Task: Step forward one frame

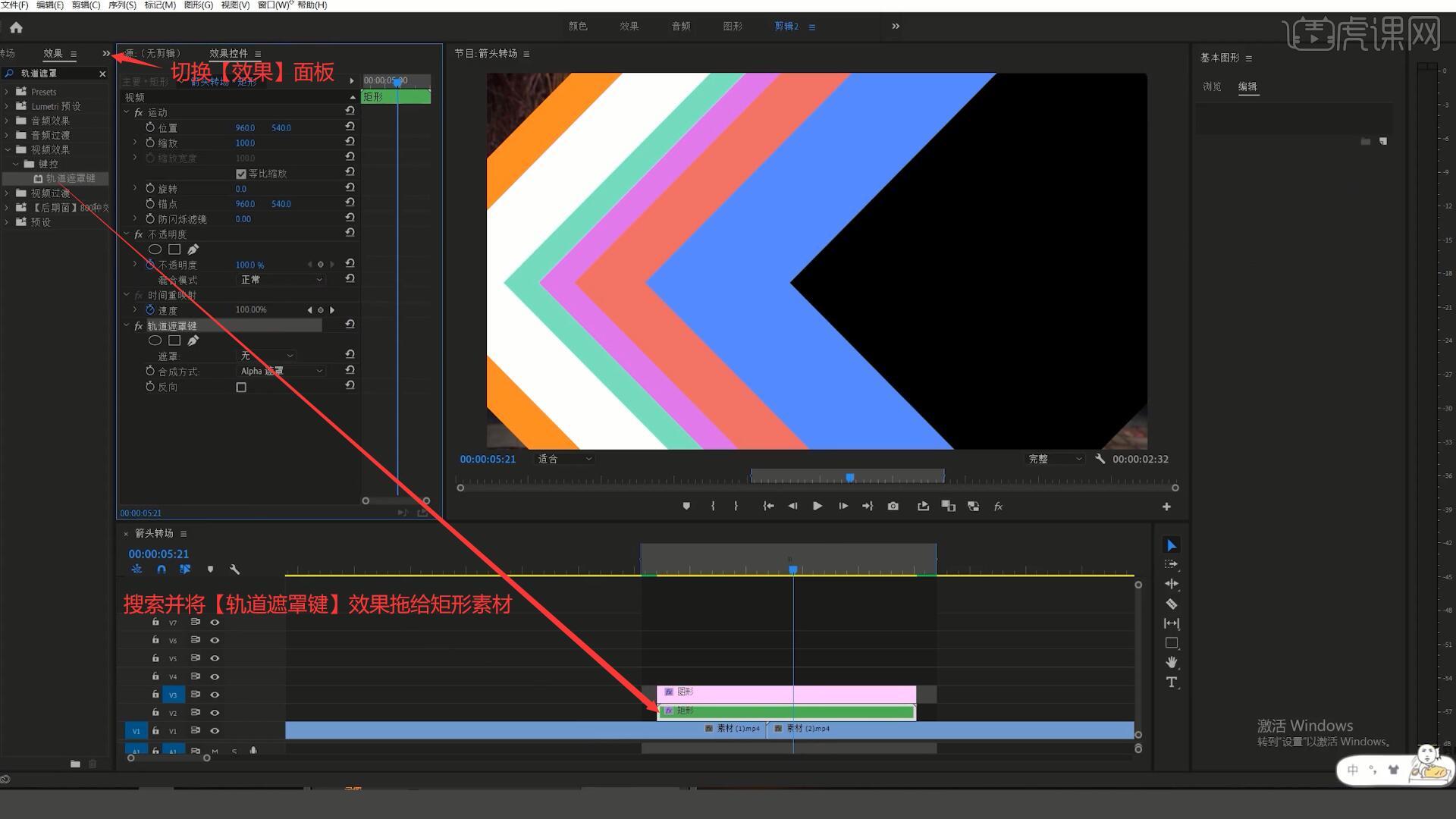Action: [843, 506]
